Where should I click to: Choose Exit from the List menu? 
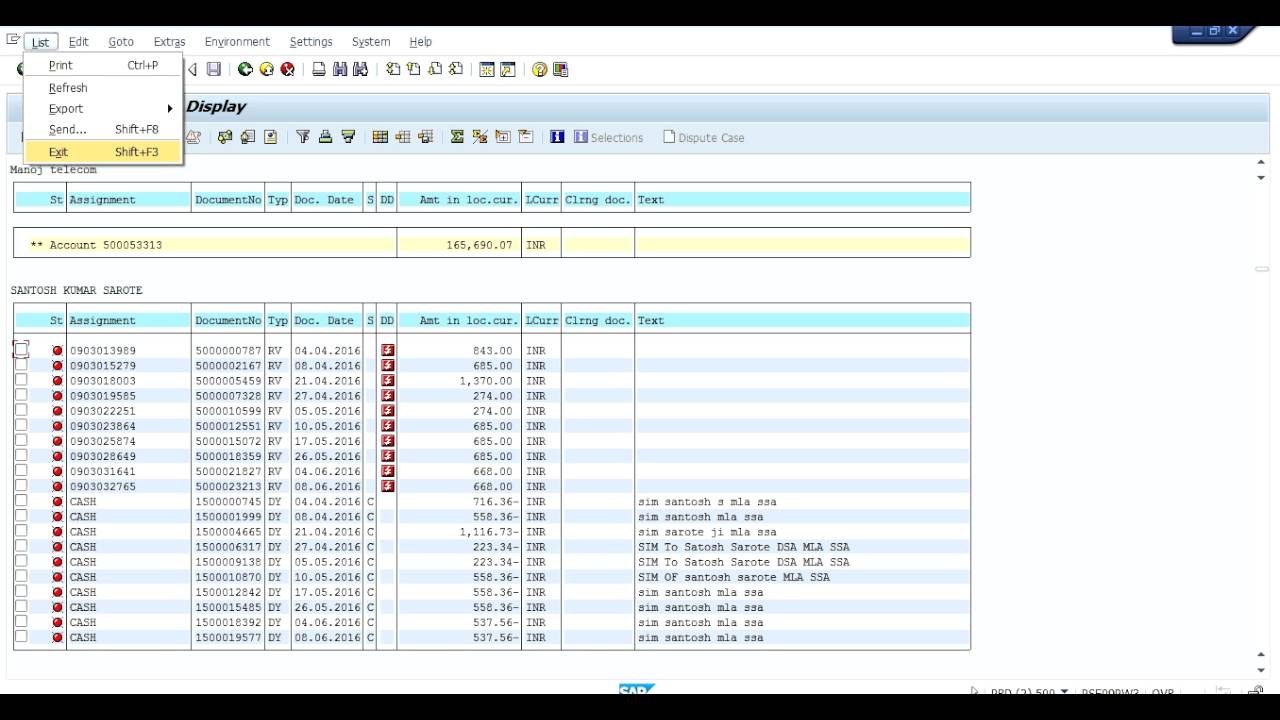[103, 152]
